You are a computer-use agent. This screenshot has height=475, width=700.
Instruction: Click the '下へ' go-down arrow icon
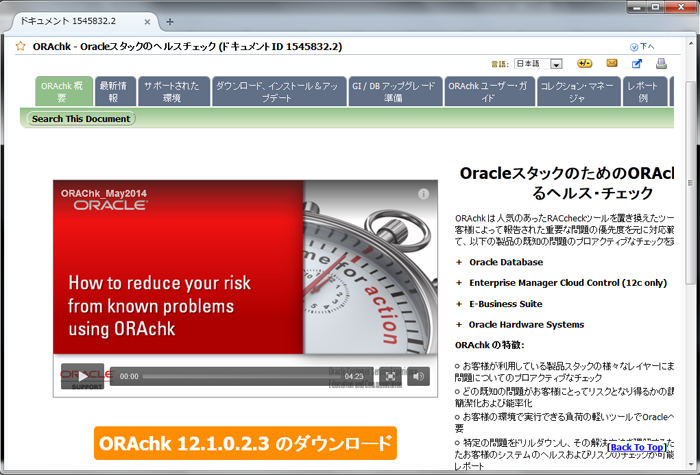(x=634, y=47)
